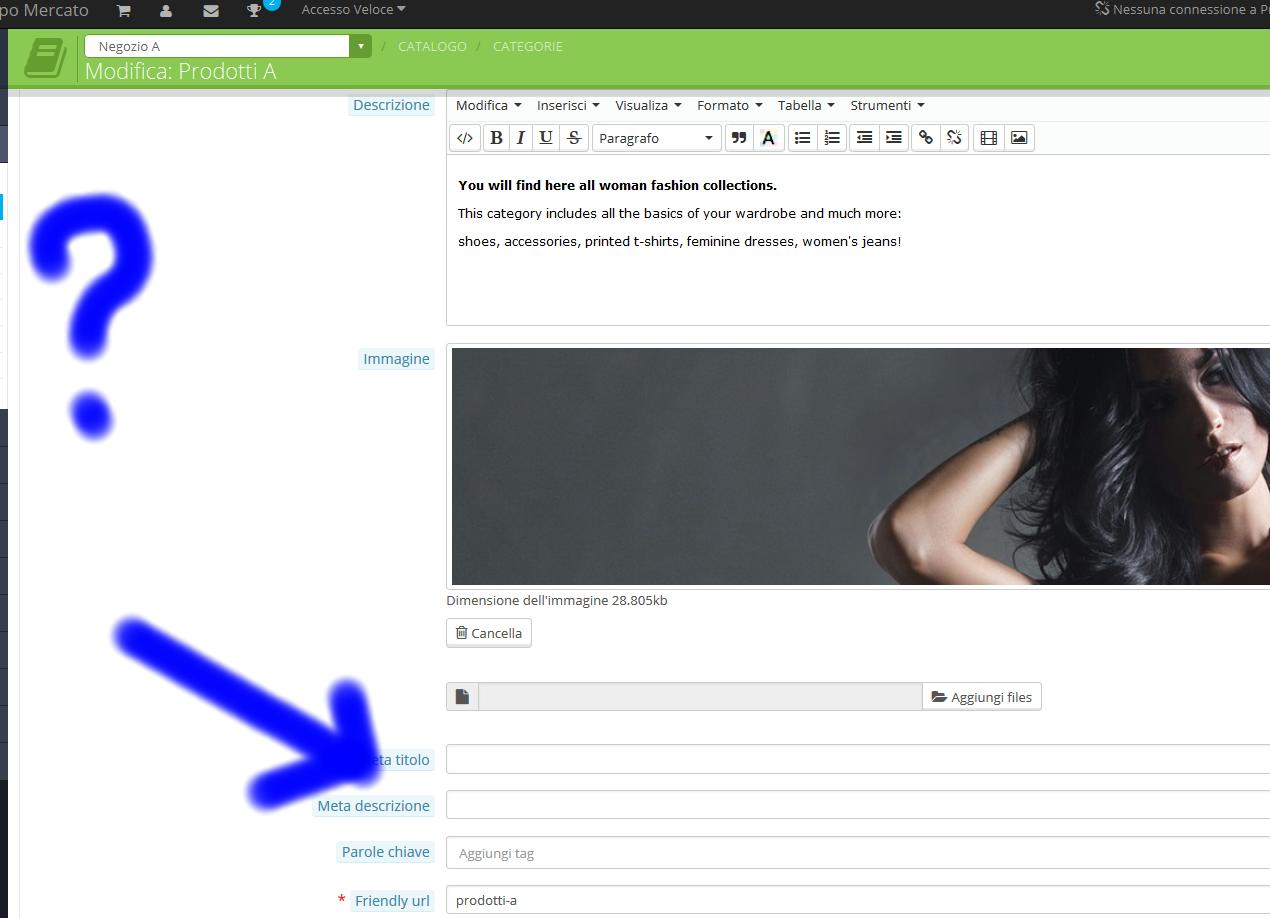Insert a video via film icon
1270x918 pixels.
[x=989, y=138]
